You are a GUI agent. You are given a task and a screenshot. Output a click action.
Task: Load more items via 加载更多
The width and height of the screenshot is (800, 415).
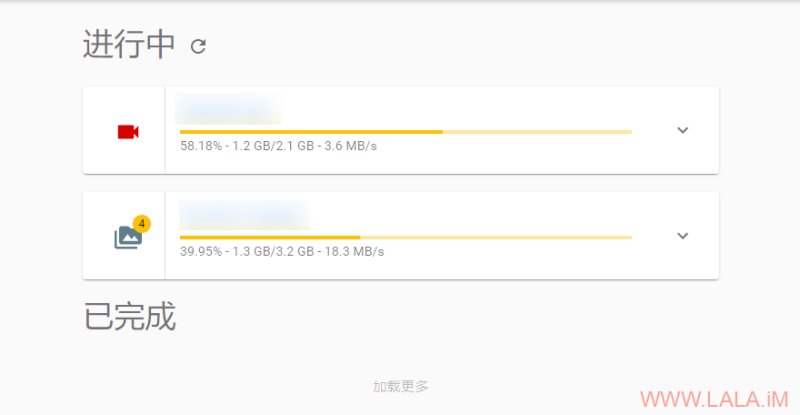tap(401, 386)
